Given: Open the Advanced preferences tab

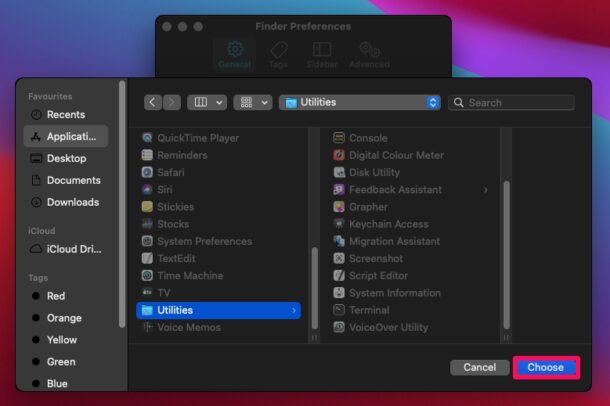Looking at the screenshot, I should (x=368, y=55).
